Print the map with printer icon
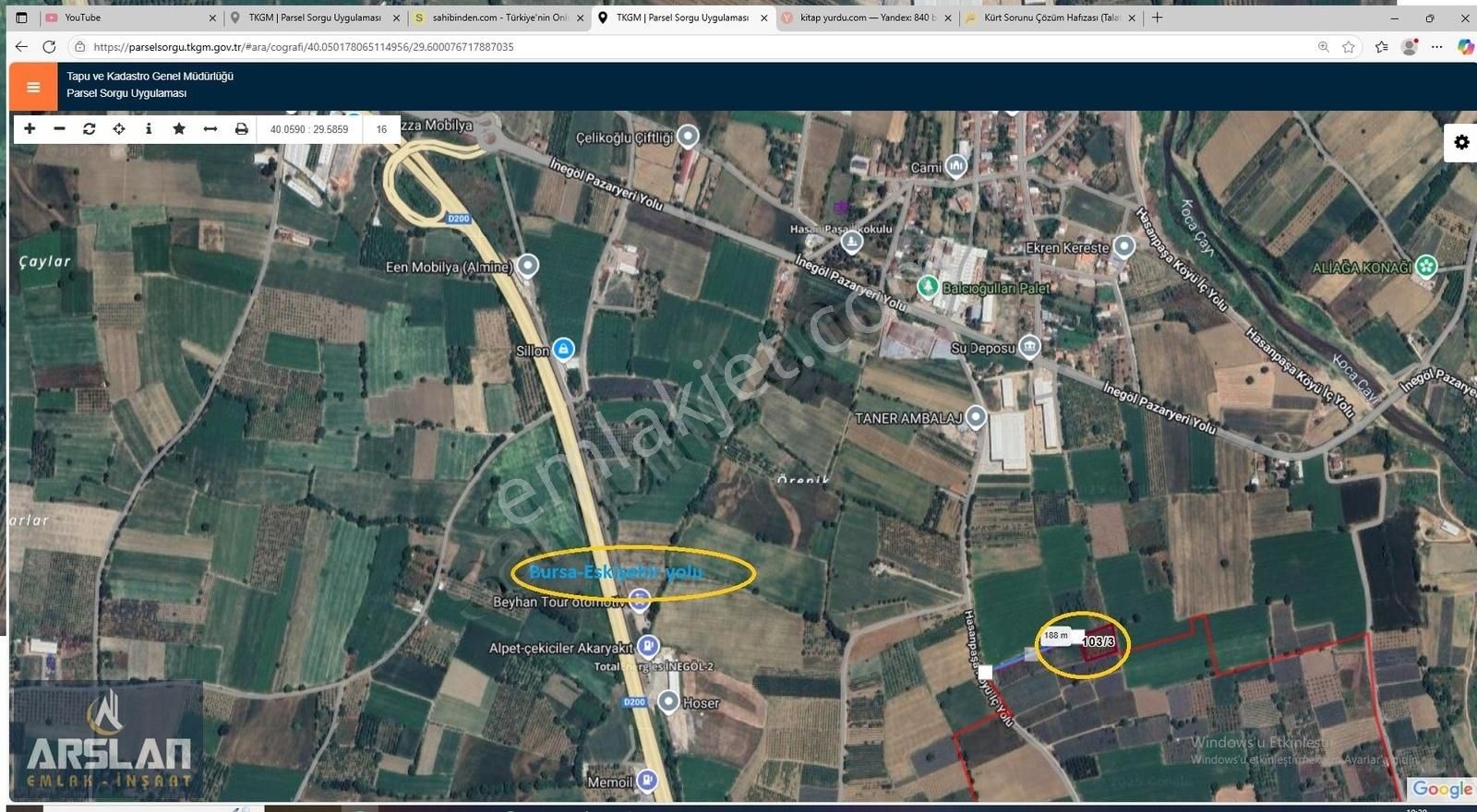This screenshot has height=812, width=1477. (x=241, y=129)
